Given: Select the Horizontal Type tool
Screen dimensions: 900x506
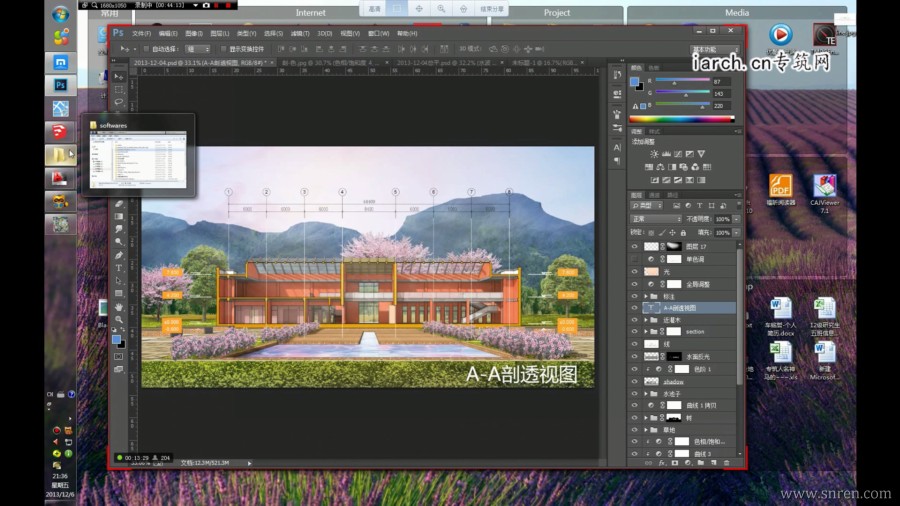Looking at the screenshot, I should (119, 268).
